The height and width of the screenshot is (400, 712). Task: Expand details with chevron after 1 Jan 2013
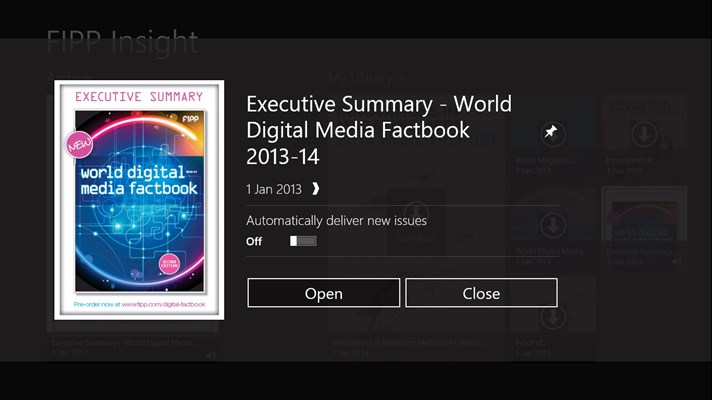(x=316, y=189)
